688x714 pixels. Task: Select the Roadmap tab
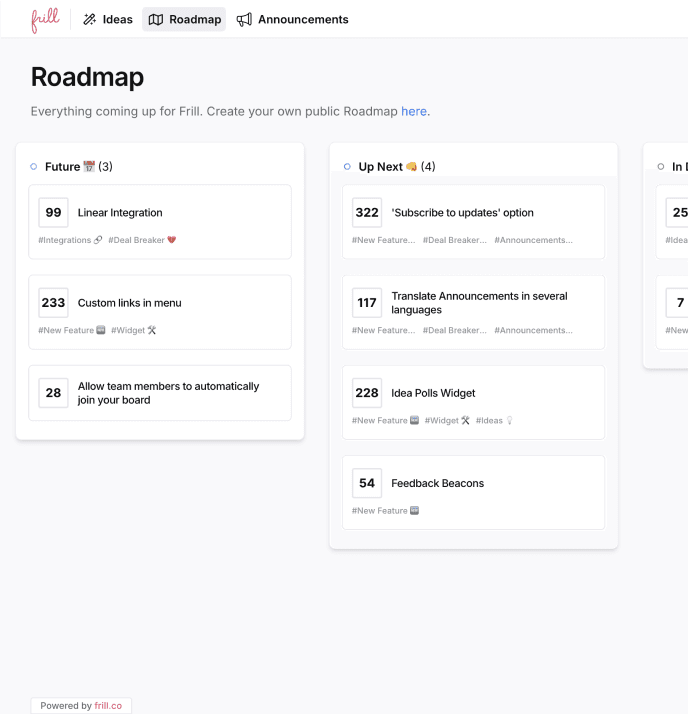(184, 20)
